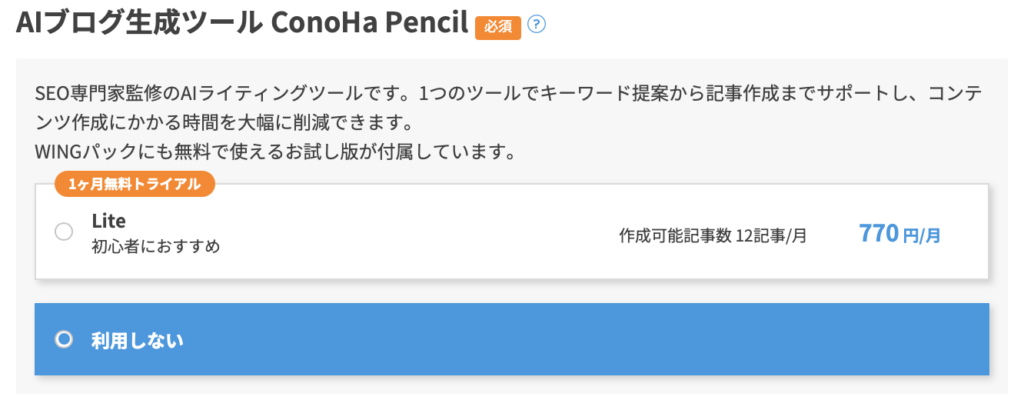Click the 770 price figure
Viewport: 1024px width, 400px height.
click(879, 234)
